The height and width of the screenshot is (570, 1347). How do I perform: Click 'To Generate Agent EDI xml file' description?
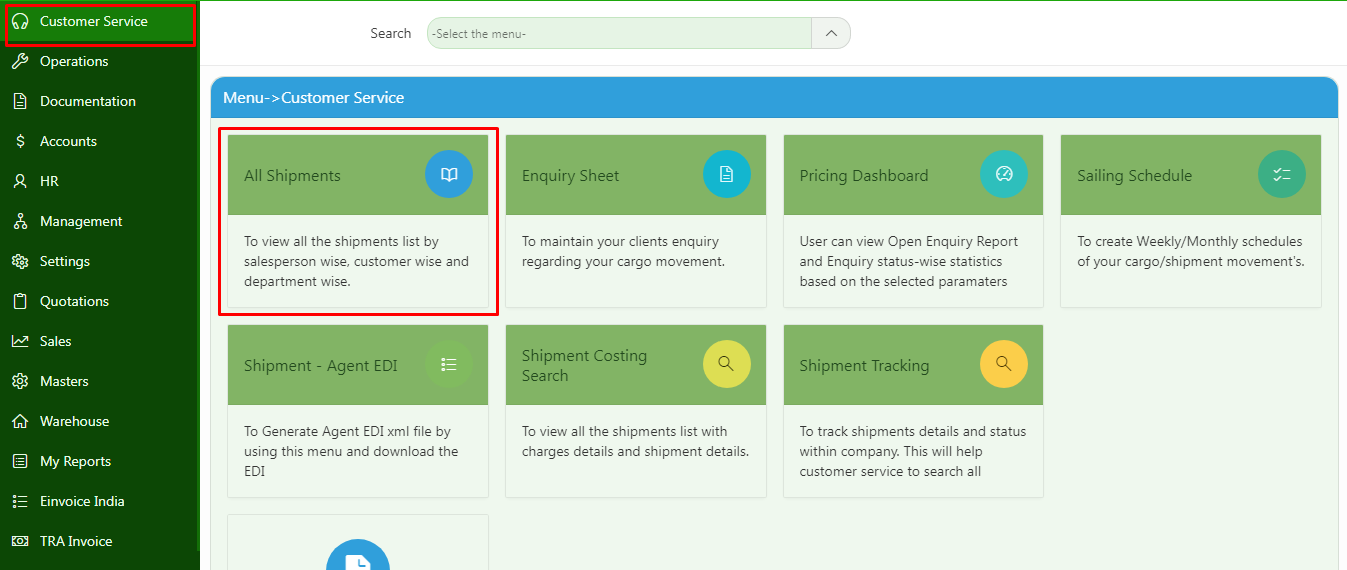(x=351, y=451)
